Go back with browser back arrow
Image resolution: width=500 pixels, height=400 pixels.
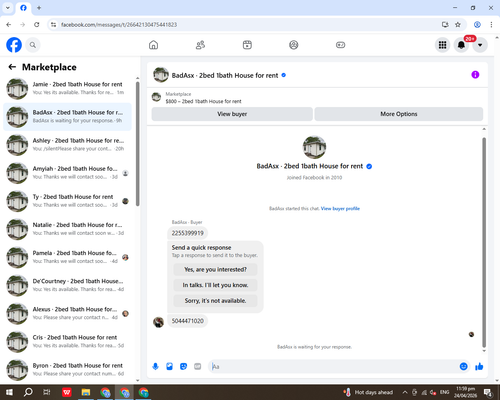[9, 24]
